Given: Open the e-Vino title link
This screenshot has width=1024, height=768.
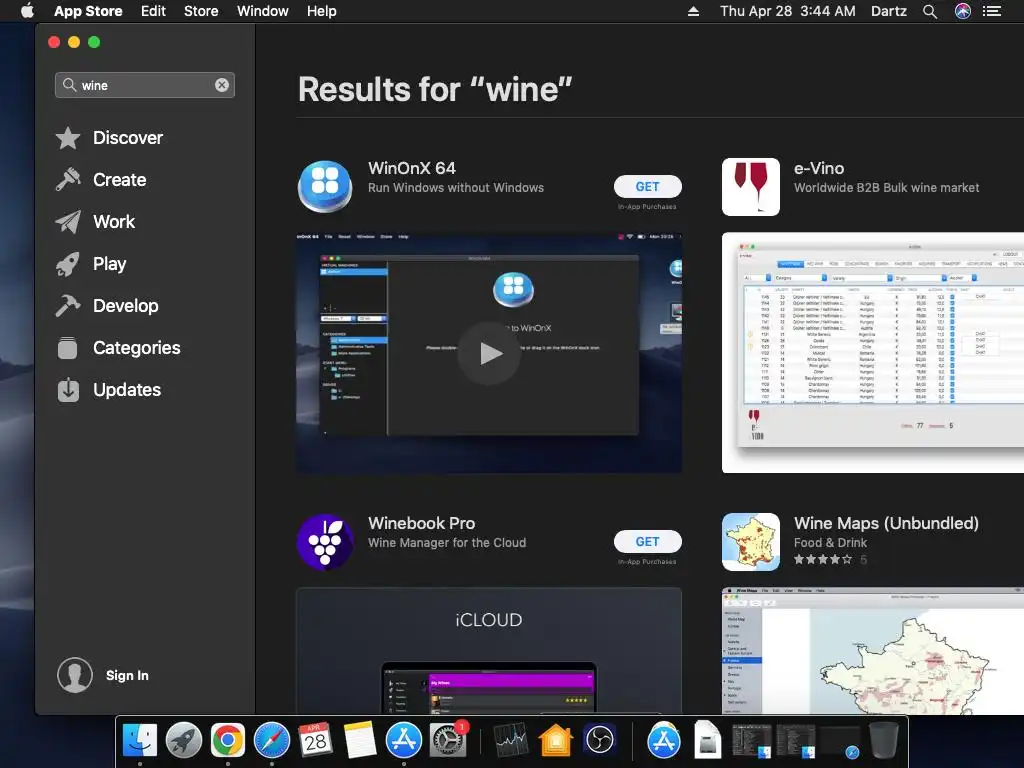Looking at the screenshot, I should pyautogui.click(x=819, y=168).
